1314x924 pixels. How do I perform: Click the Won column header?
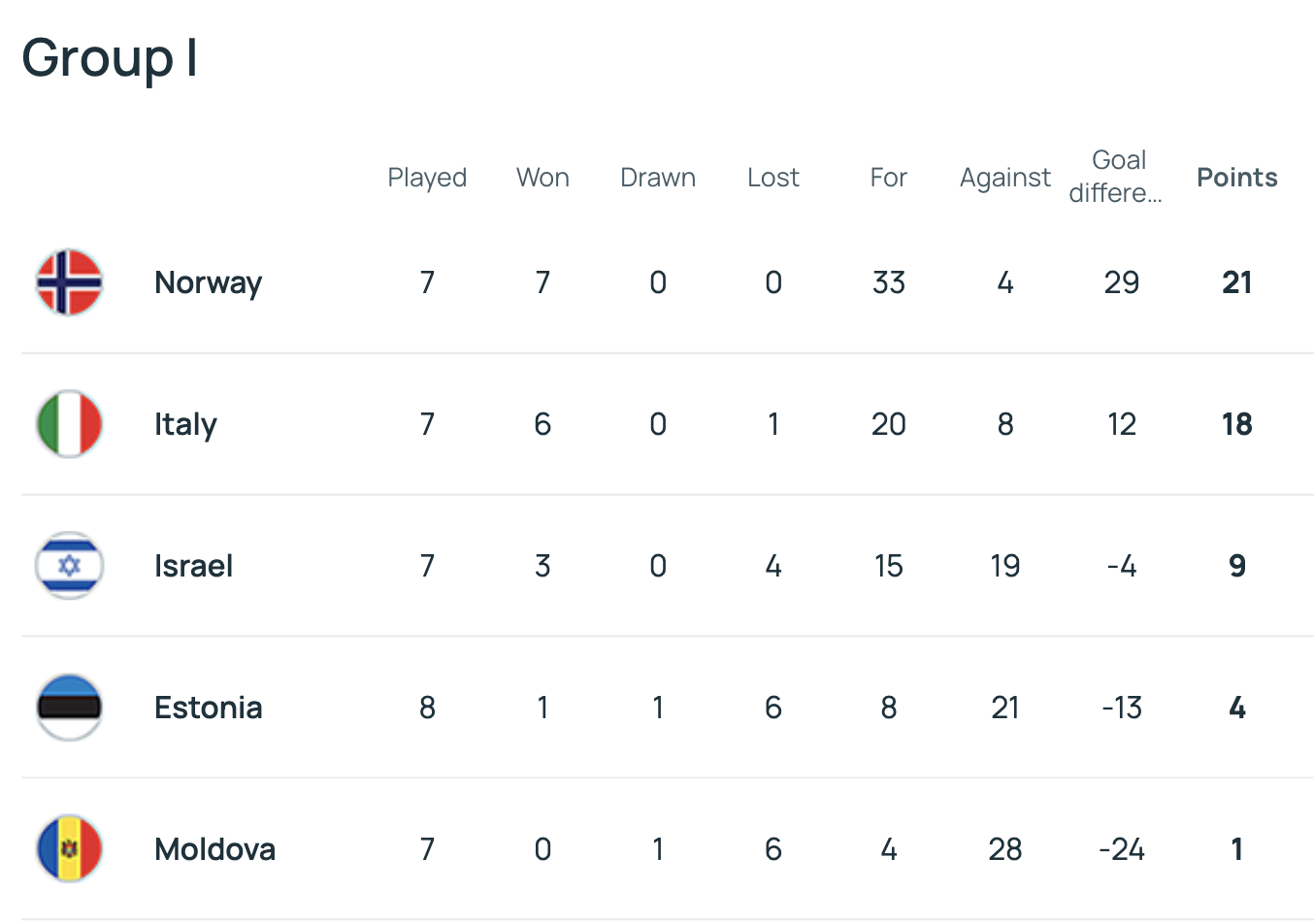pos(542,178)
